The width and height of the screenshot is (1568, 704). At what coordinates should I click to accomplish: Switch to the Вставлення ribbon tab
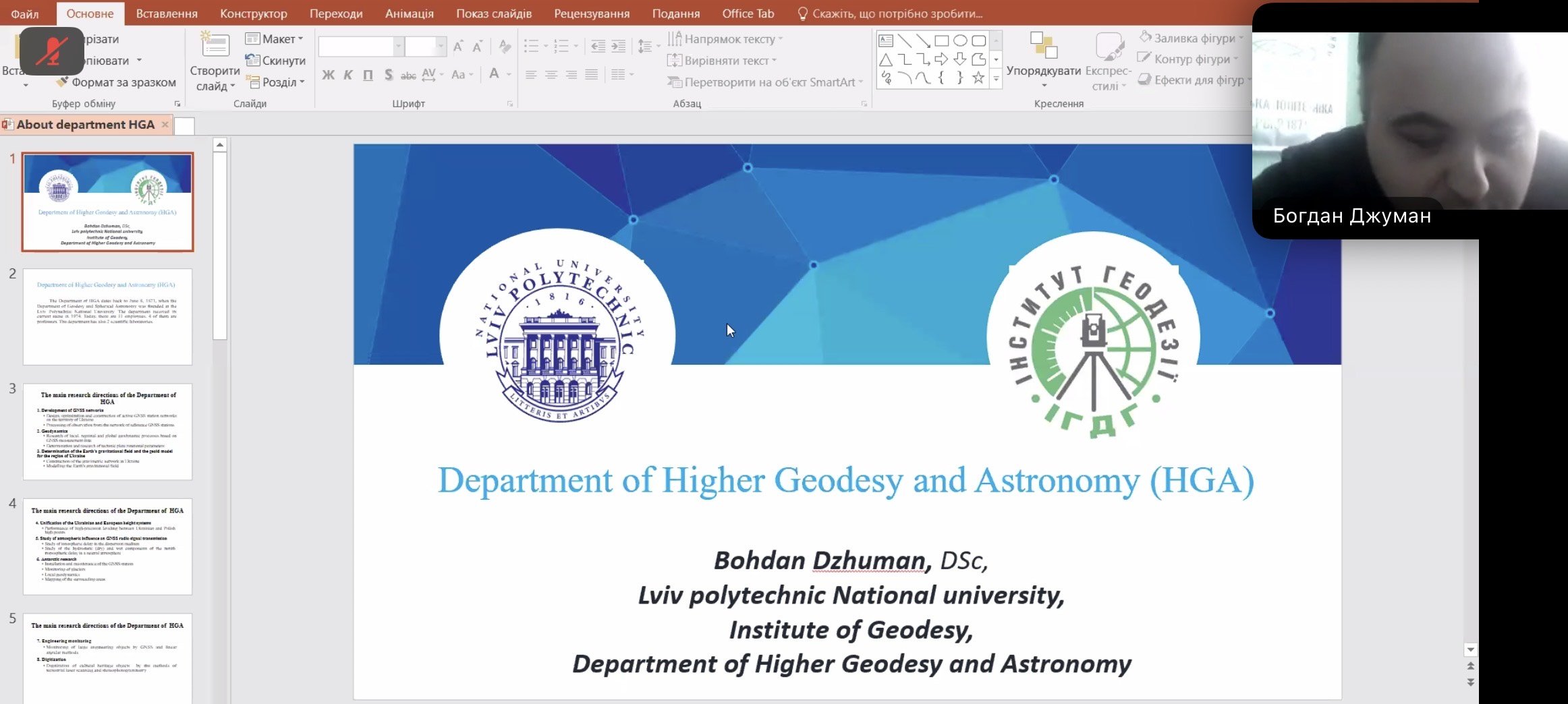[167, 13]
